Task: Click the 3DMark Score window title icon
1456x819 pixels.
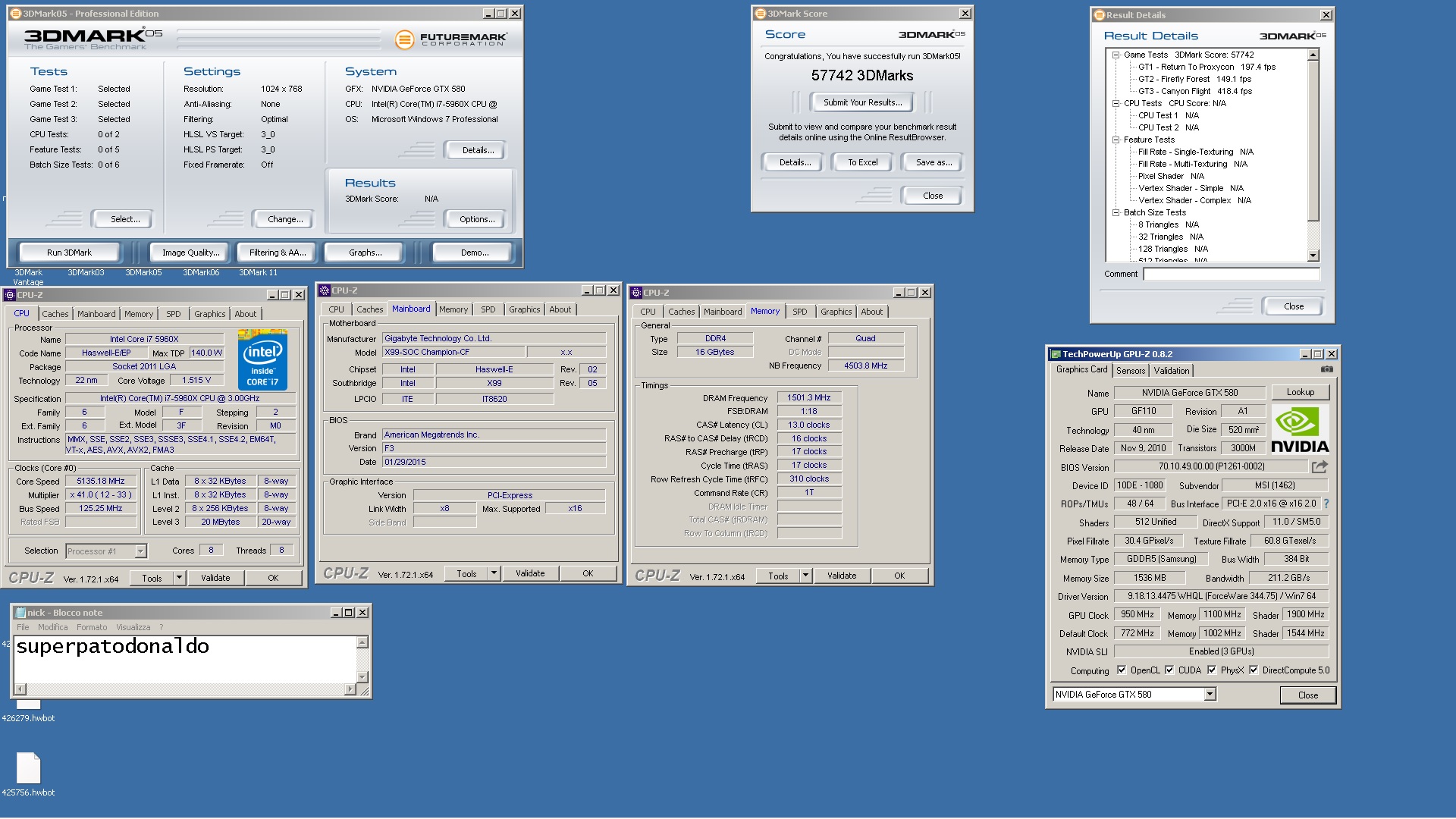Action: [760, 14]
